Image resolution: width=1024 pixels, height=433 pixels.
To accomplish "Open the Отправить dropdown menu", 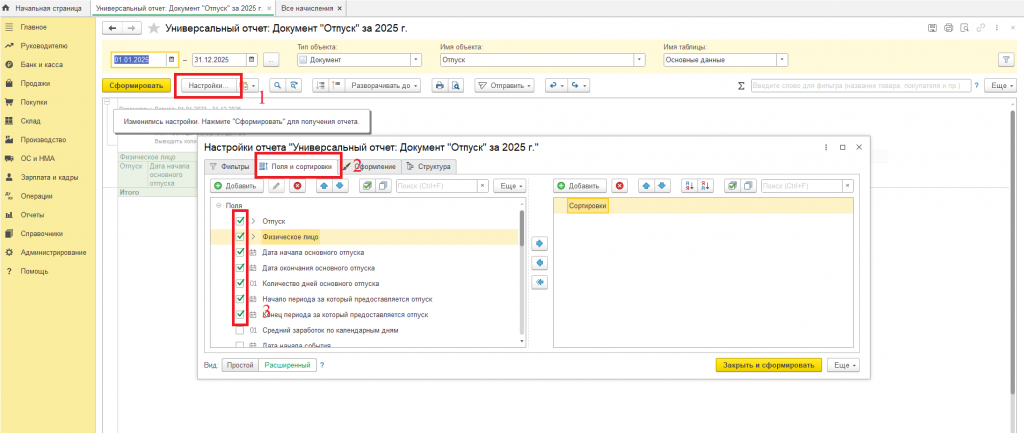I will click(x=504, y=85).
